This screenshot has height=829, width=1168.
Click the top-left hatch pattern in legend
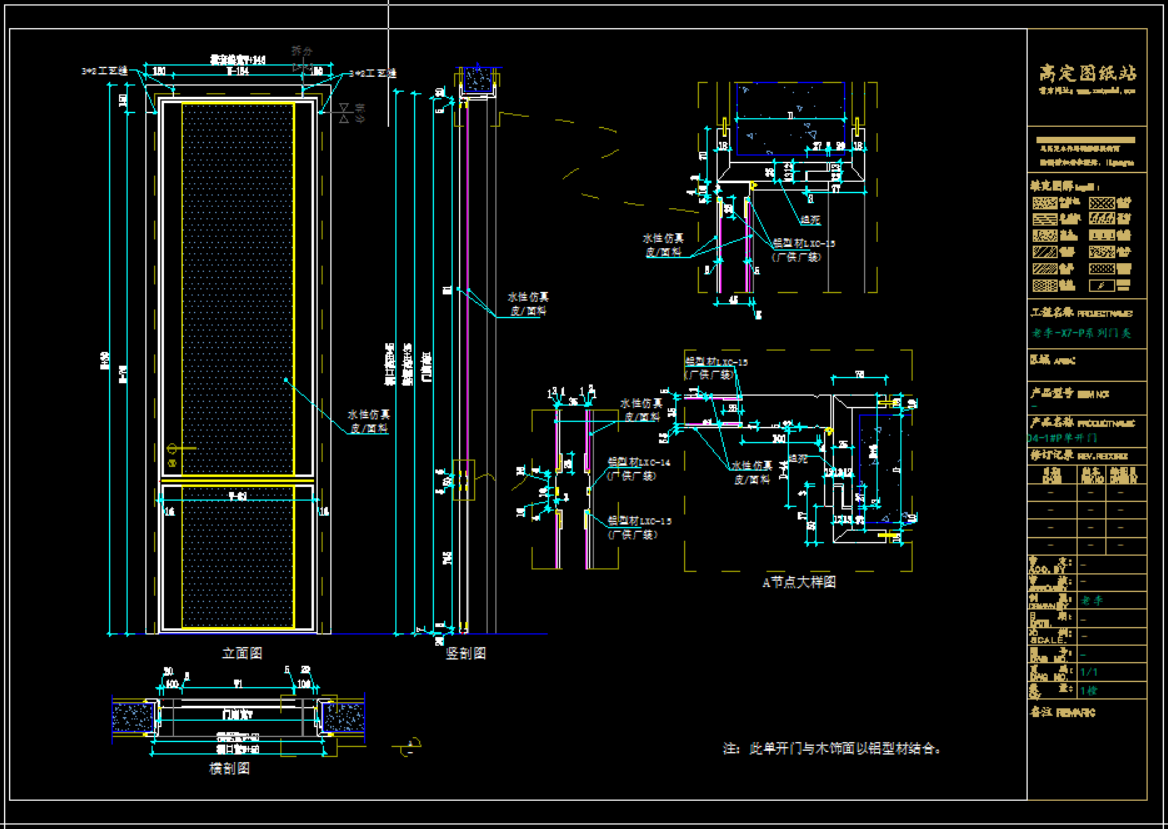(x=1043, y=202)
